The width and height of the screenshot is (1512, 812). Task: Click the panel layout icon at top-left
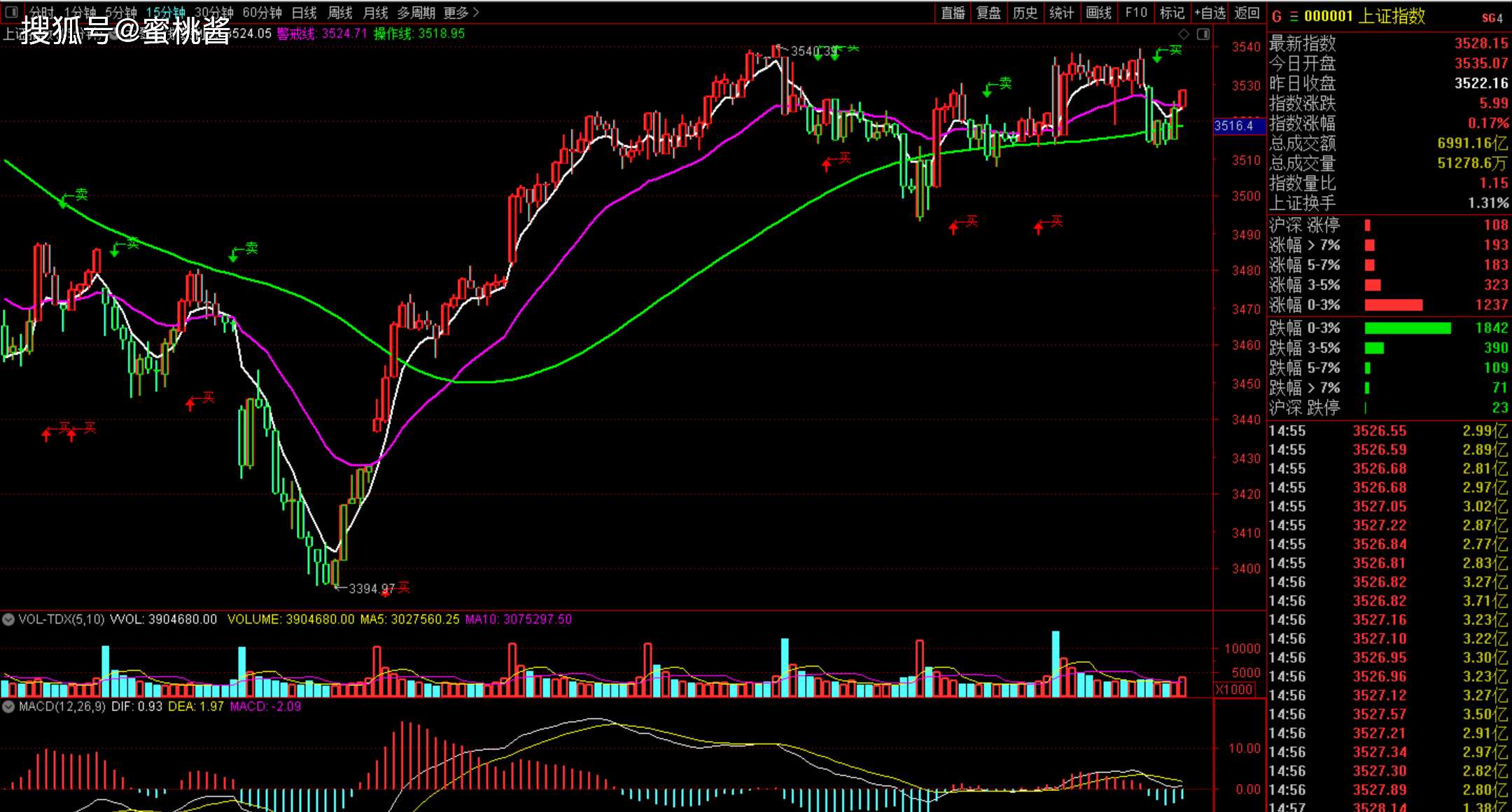(x=11, y=12)
